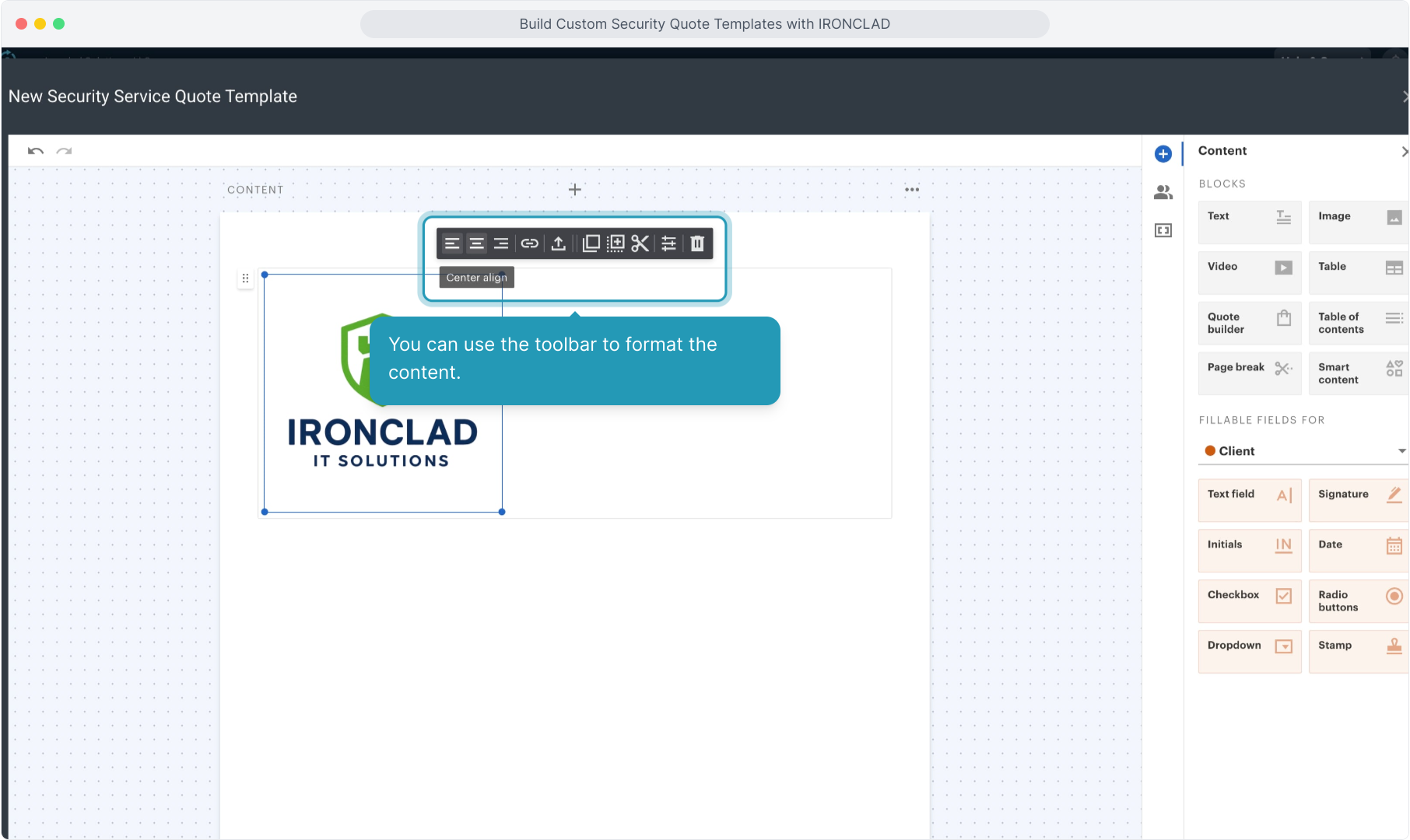
Task: Click the dotted-square plus icon in toolbar
Action: pos(616,244)
